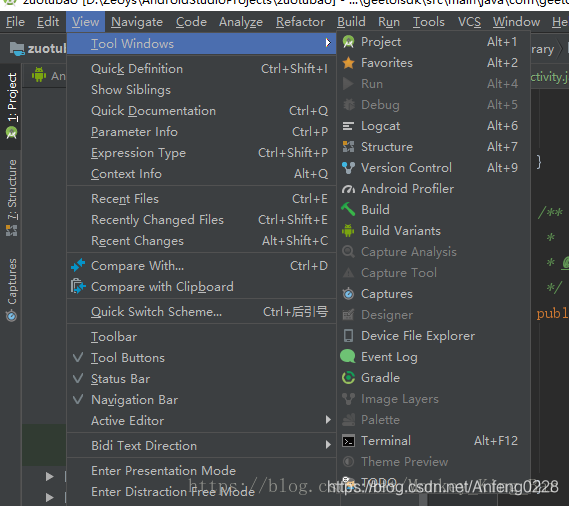Click the Project android icon on left sidebar

tap(12, 133)
